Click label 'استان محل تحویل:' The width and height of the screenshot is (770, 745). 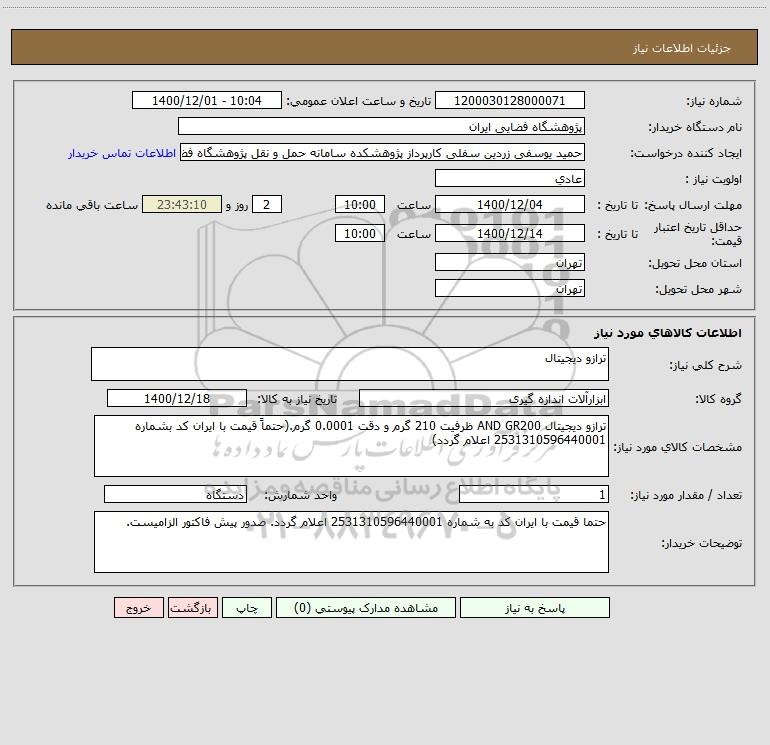tap(695, 263)
